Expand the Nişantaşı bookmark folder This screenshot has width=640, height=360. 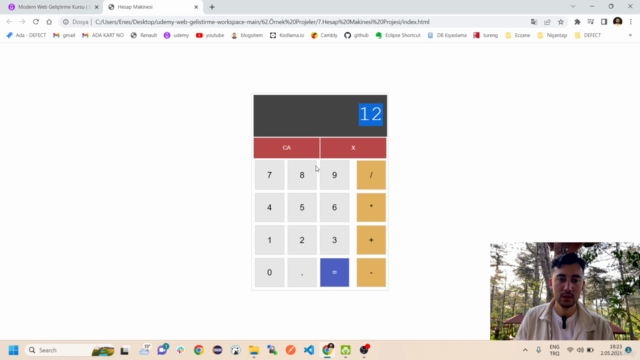tap(552, 36)
